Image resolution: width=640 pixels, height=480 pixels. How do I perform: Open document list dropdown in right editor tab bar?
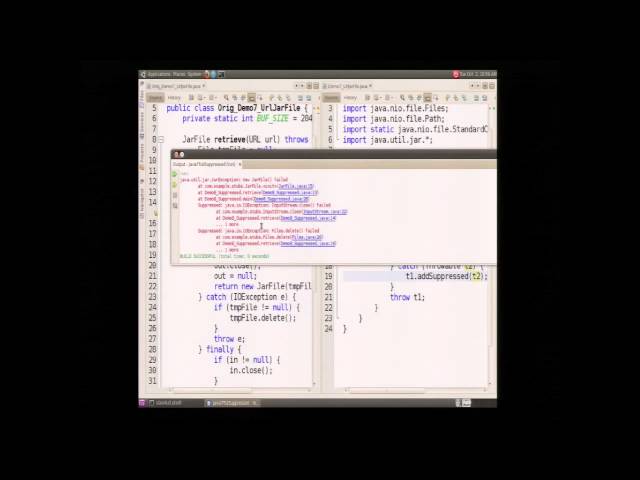coord(485,86)
